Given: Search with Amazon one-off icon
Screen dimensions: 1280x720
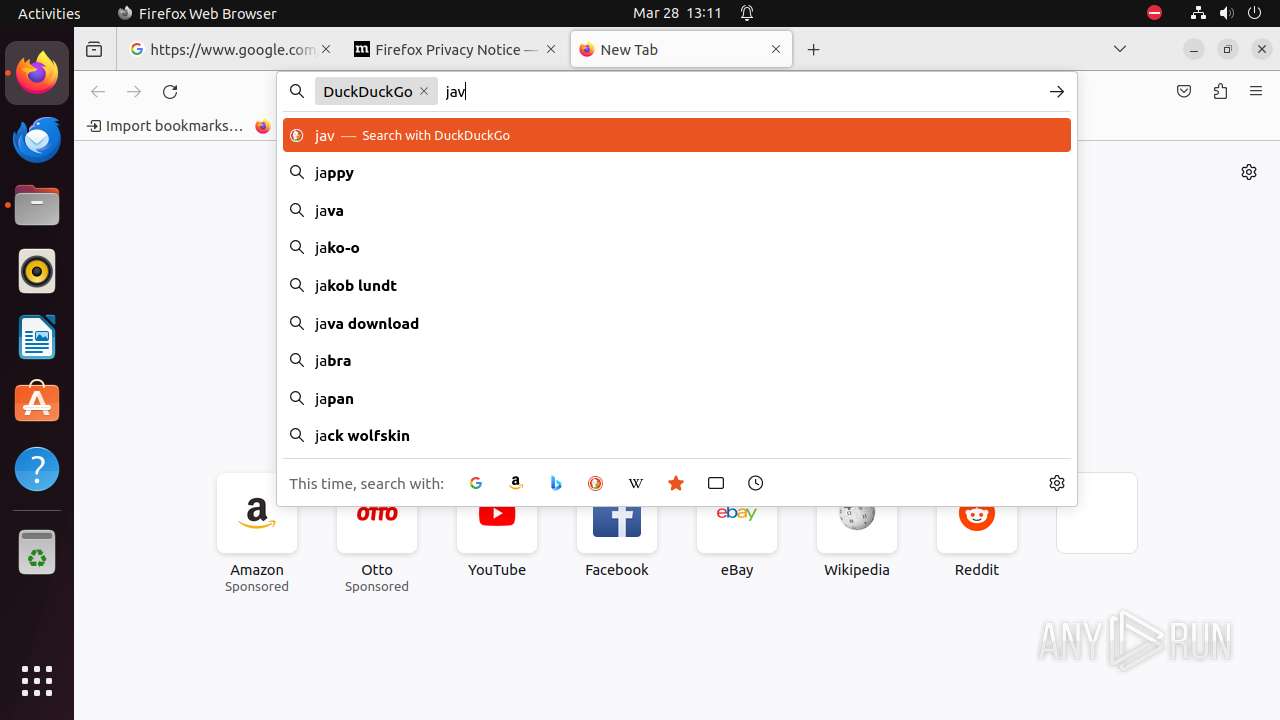Looking at the screenshot, I should tap(516, 483).
